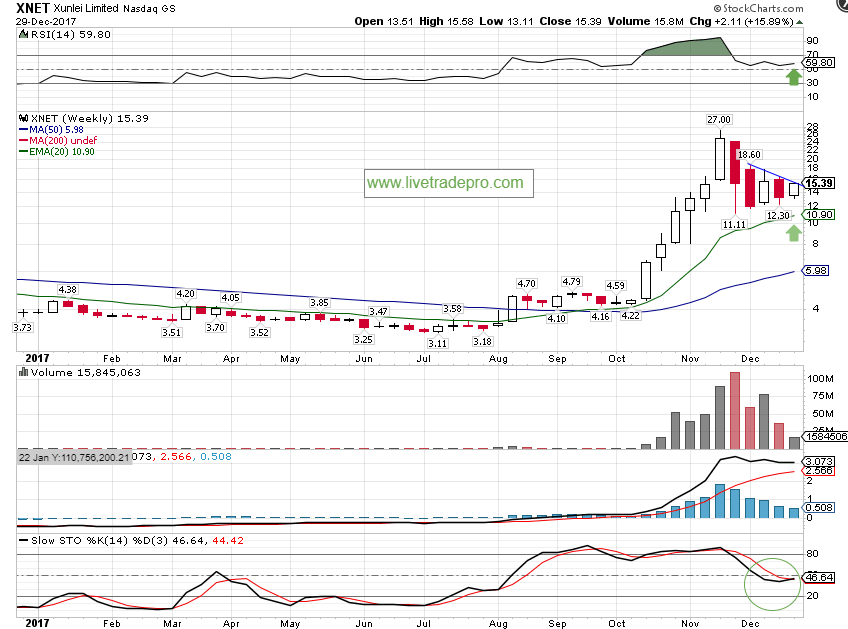This screenshot has width=848, height=629.
Task: Click the green arrow below the price candles
Action: click(793, 233)
